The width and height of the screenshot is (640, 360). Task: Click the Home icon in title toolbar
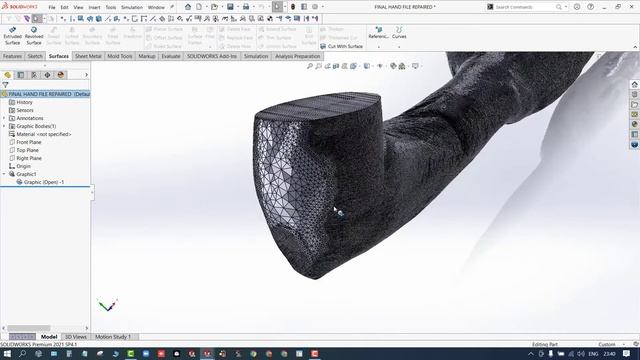188,7
